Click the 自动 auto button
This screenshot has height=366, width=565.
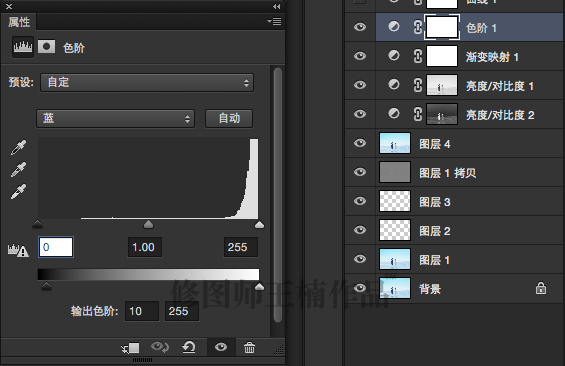(229, 119)
